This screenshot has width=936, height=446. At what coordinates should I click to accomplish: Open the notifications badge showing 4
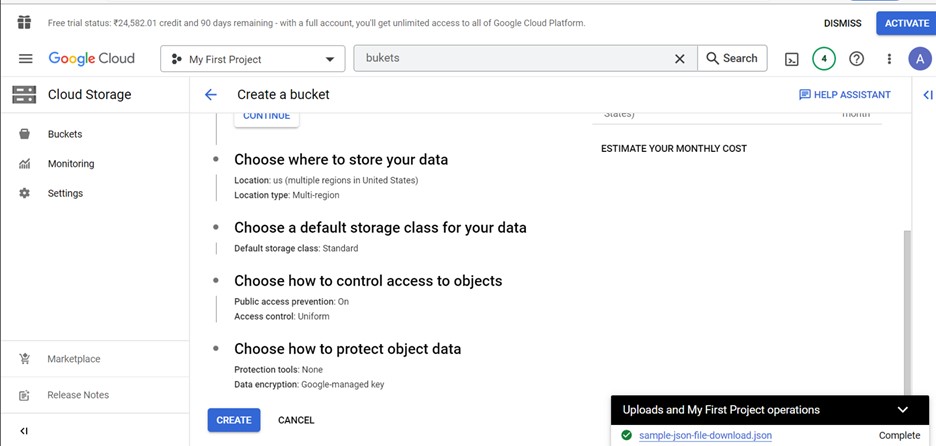point(824,59)
